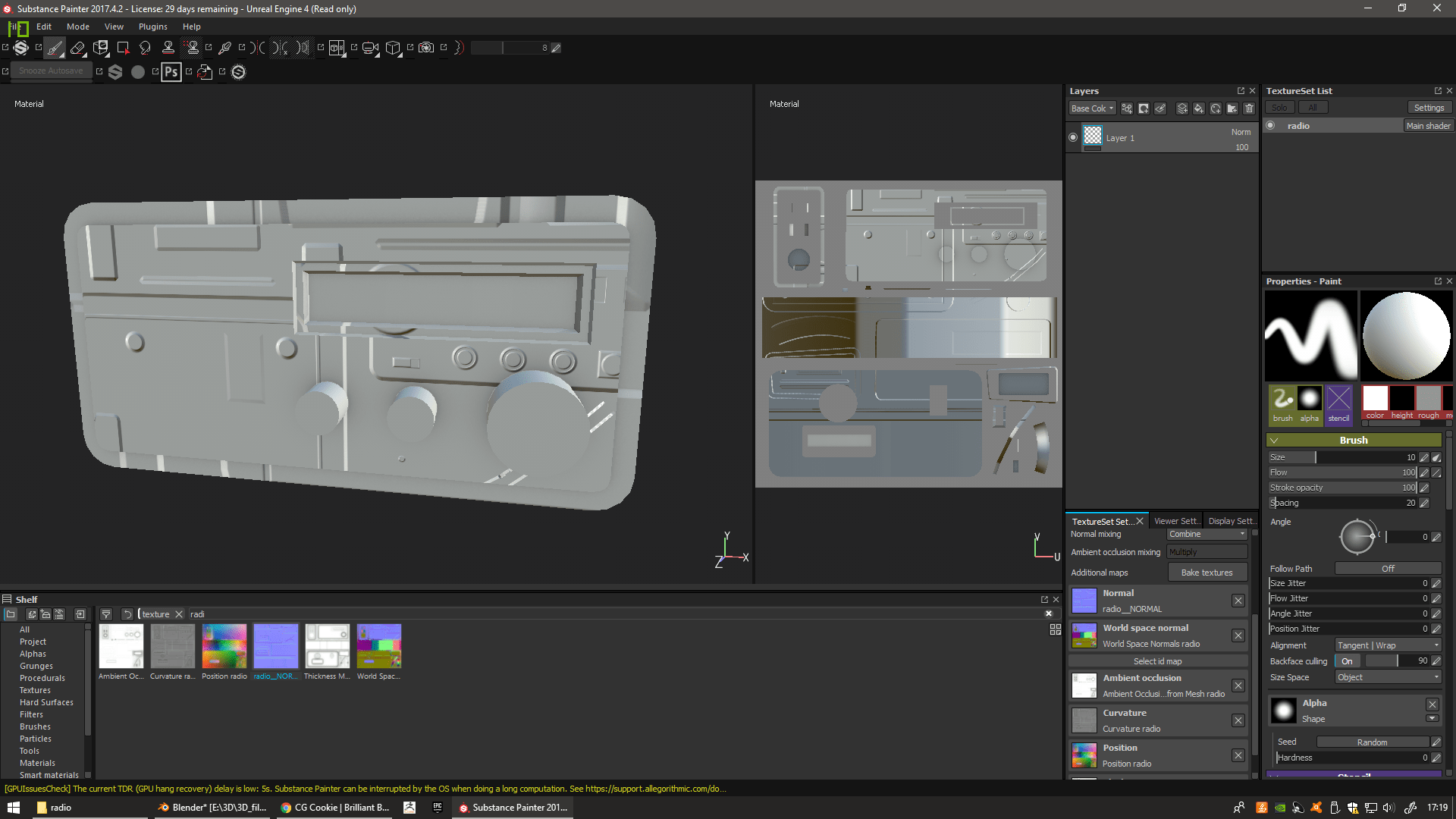Change Alignment from Tangent | Wrap

(1387, 645)
